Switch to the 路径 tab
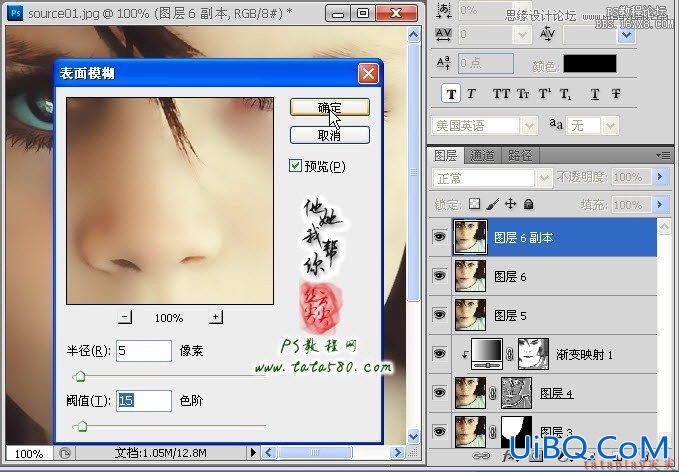 click(520, 155)
